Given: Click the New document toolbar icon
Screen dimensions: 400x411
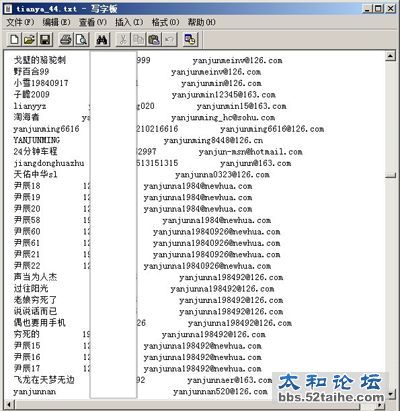Looking at the screenshot, I should pos(14,40).
